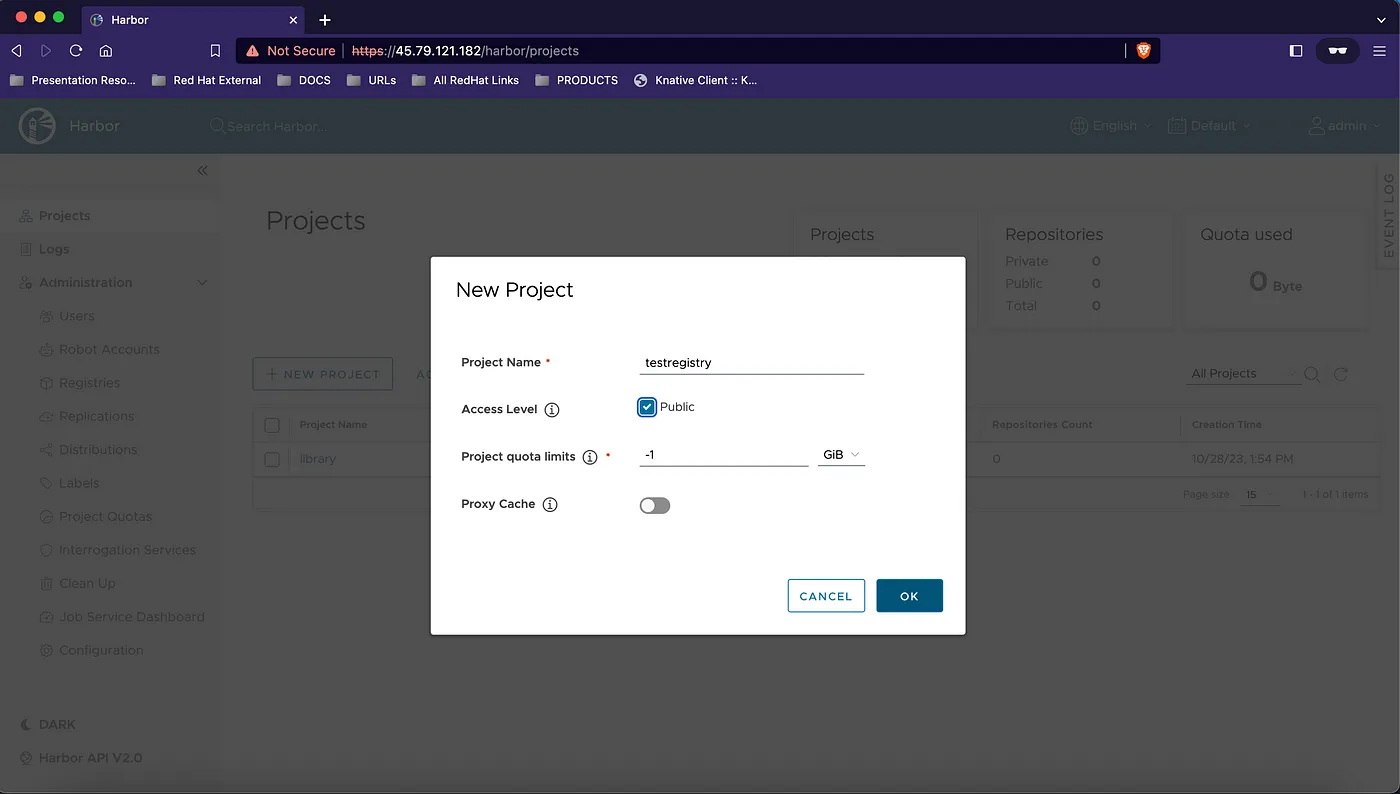The height and width of the screenshot is (794, 1400).
Task: Open the All Projects filter dropdown
Action: click(1243, 374)
